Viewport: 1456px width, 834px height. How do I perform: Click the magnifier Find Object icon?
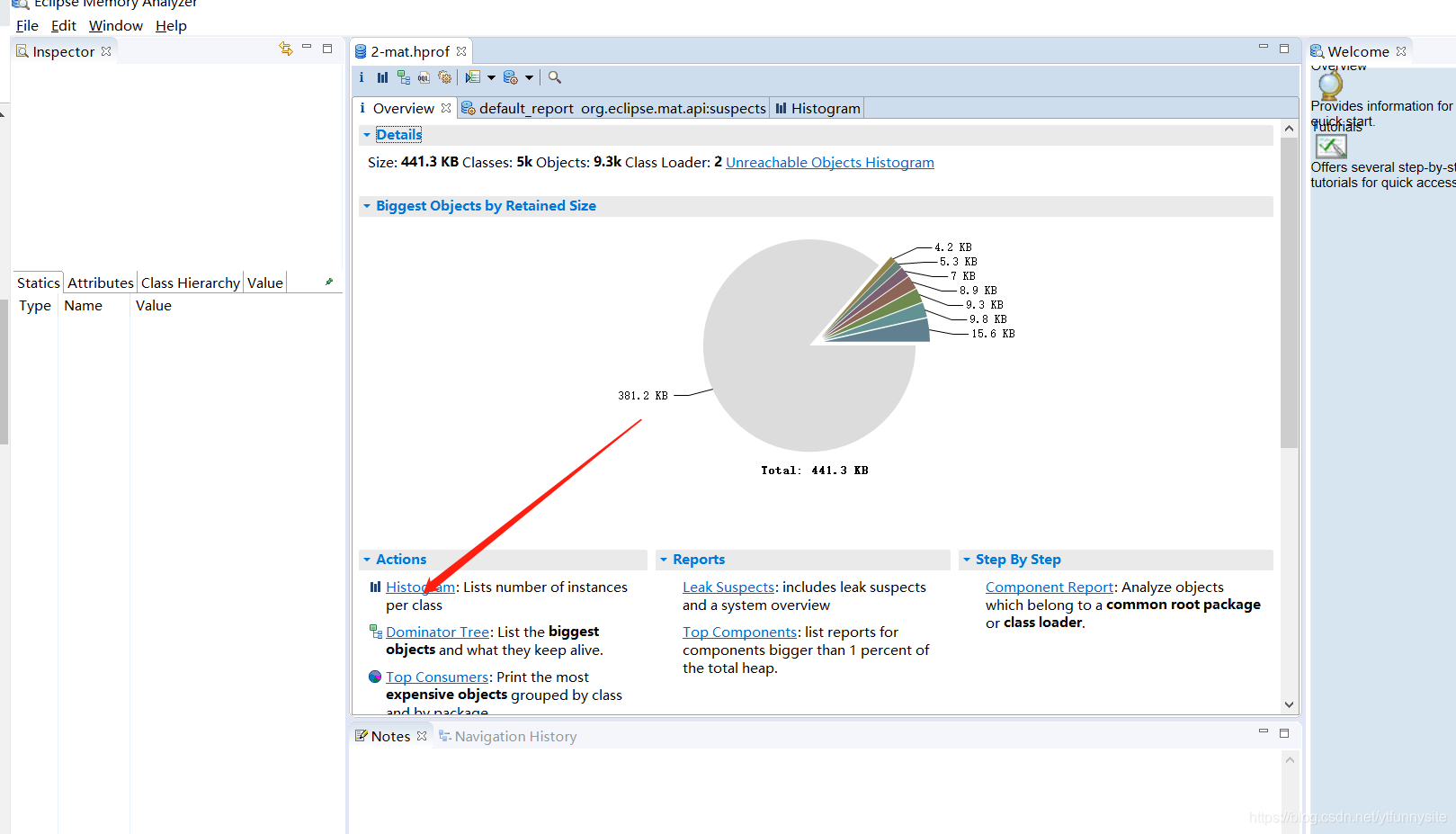[555, 77]
